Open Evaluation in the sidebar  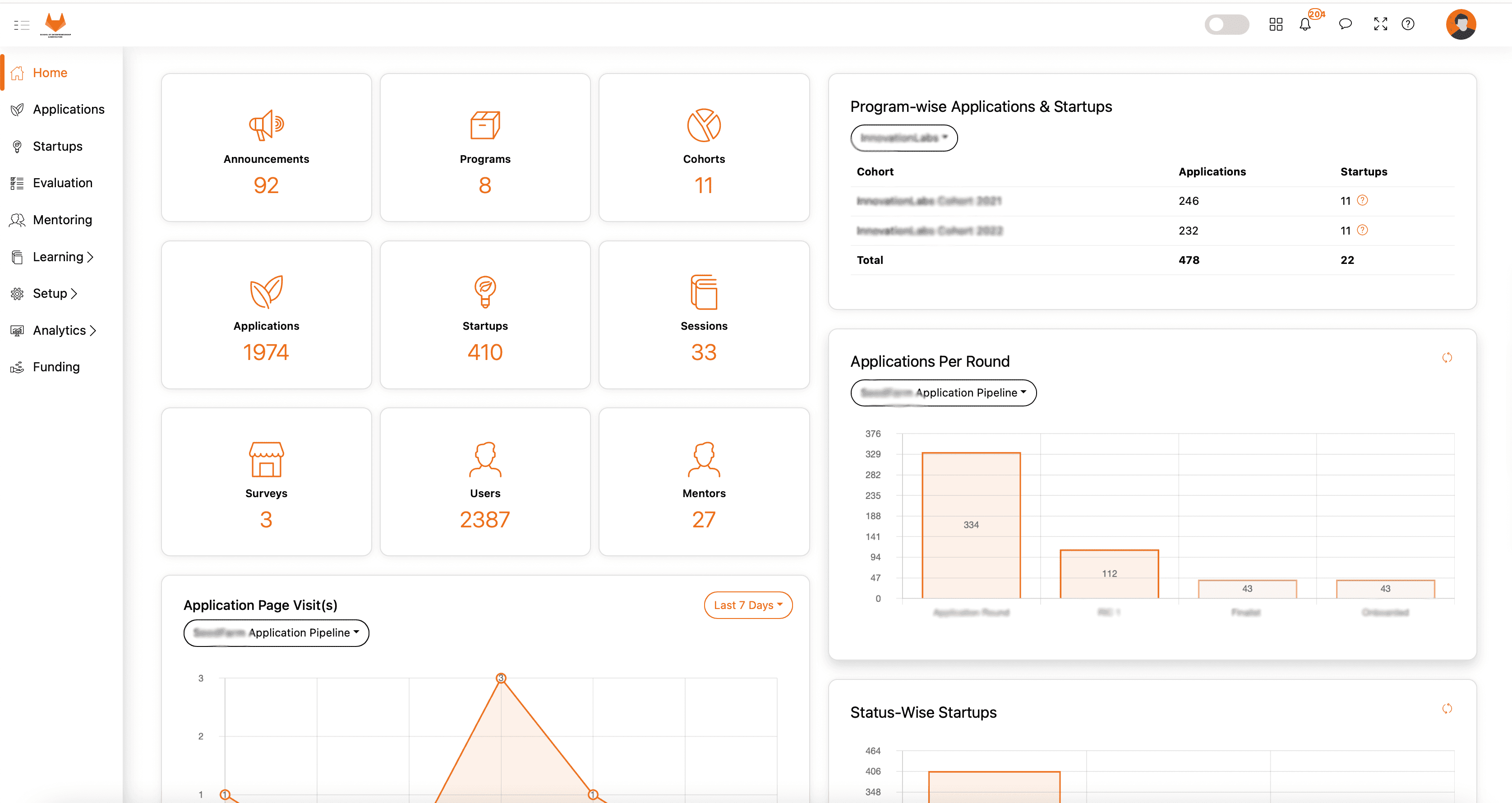[63, 183]
